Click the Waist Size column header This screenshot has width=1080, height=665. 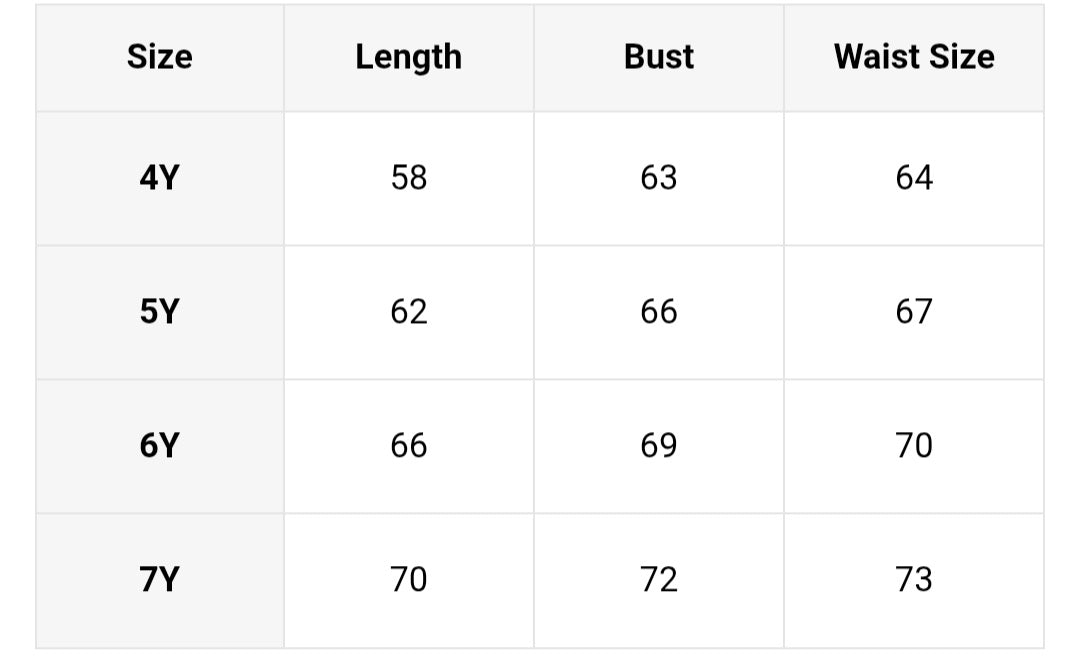pyautogui.click(x=913, y=57)
